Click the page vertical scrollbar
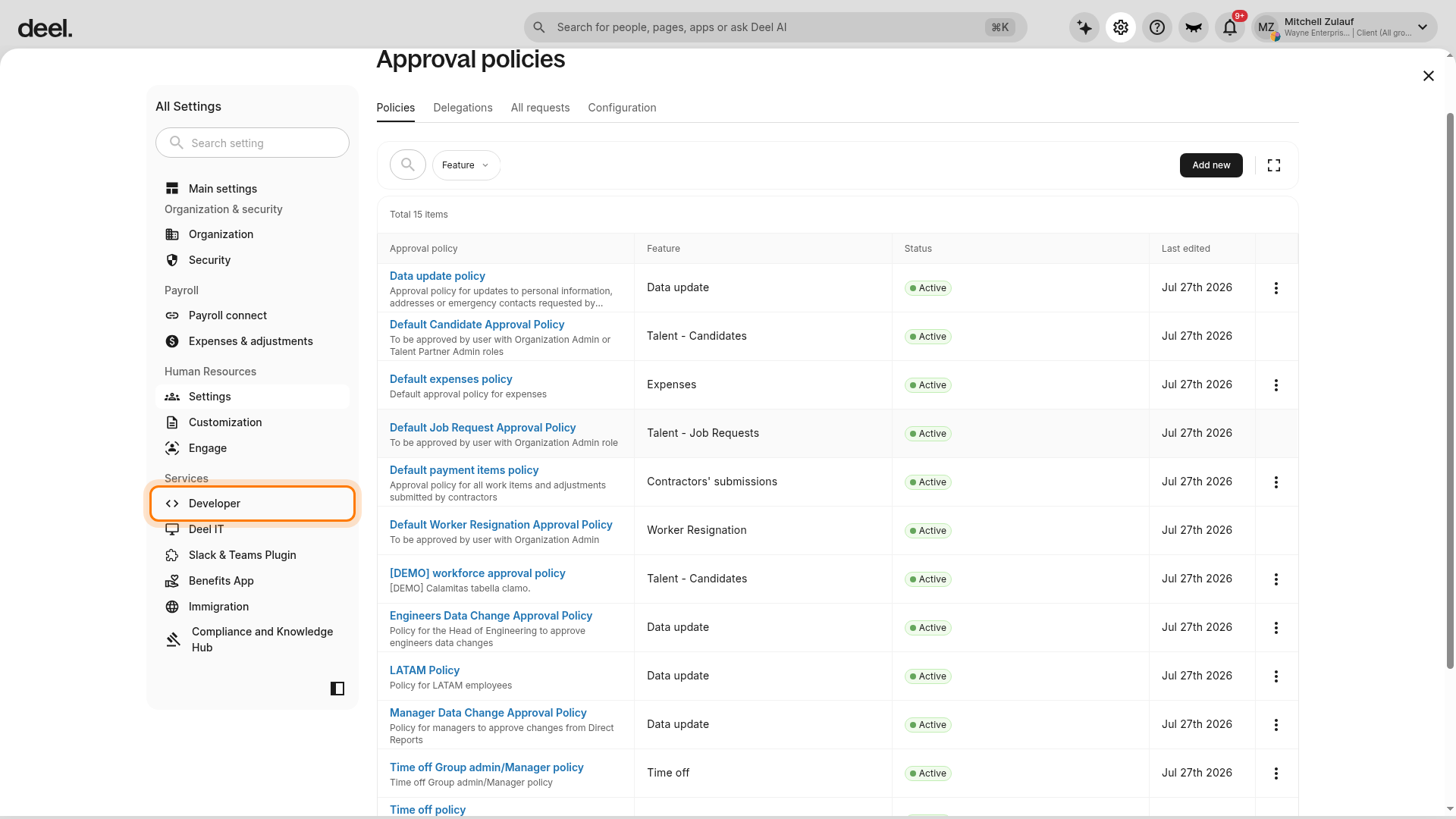 click(x=1450, y=391)
